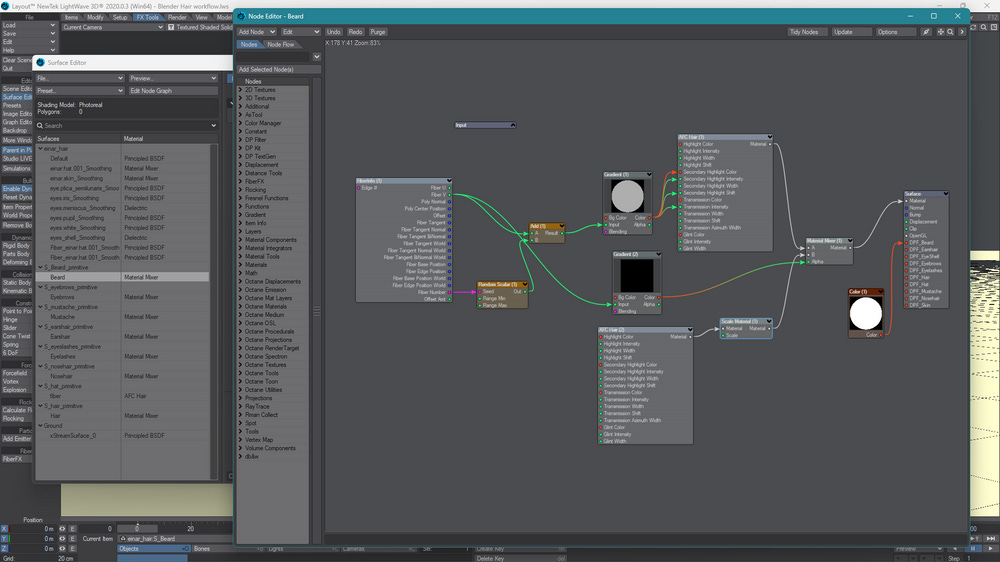Open the Render tab in Layout
This screenshot has width=1000, height=562.
tap(177, 17)
